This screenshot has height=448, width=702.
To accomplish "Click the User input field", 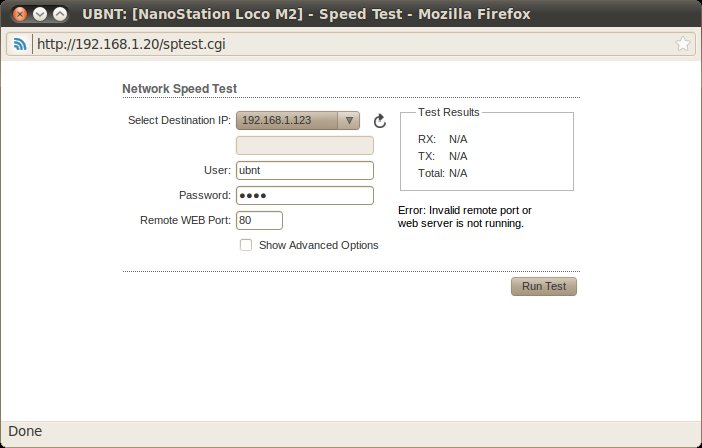I will click(304, 171).
